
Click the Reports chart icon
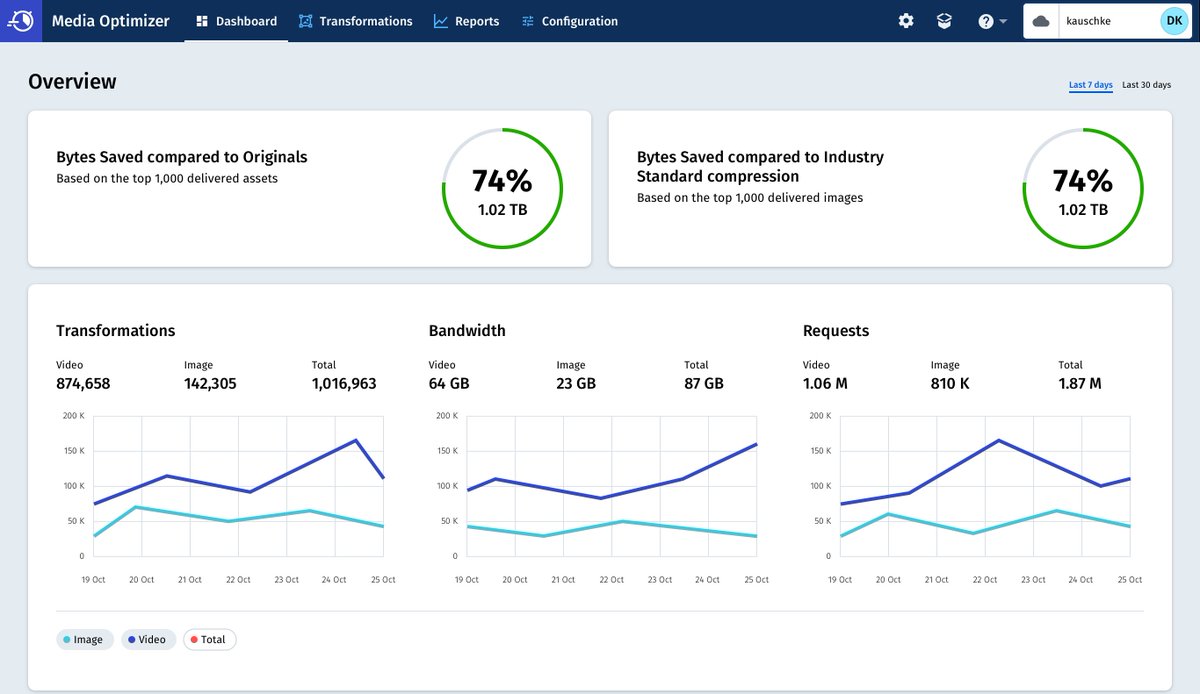[440, 21]
